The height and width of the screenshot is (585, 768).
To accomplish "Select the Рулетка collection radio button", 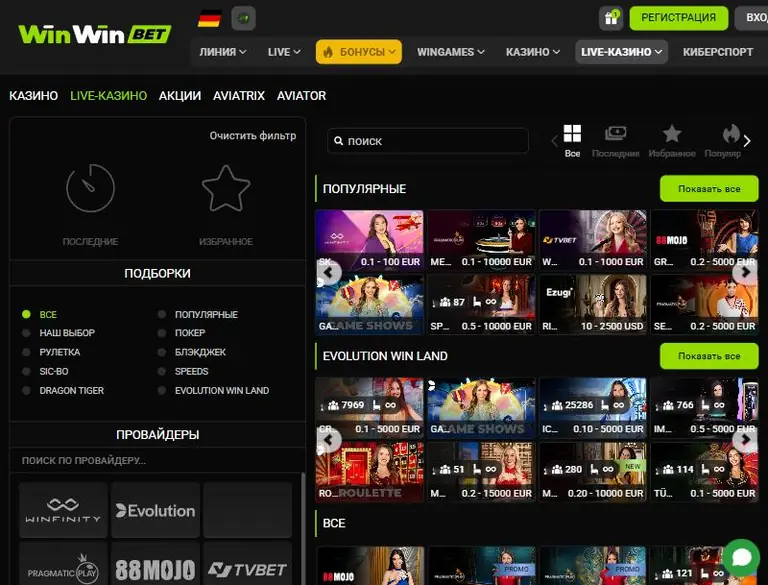I will pos(26,352).
